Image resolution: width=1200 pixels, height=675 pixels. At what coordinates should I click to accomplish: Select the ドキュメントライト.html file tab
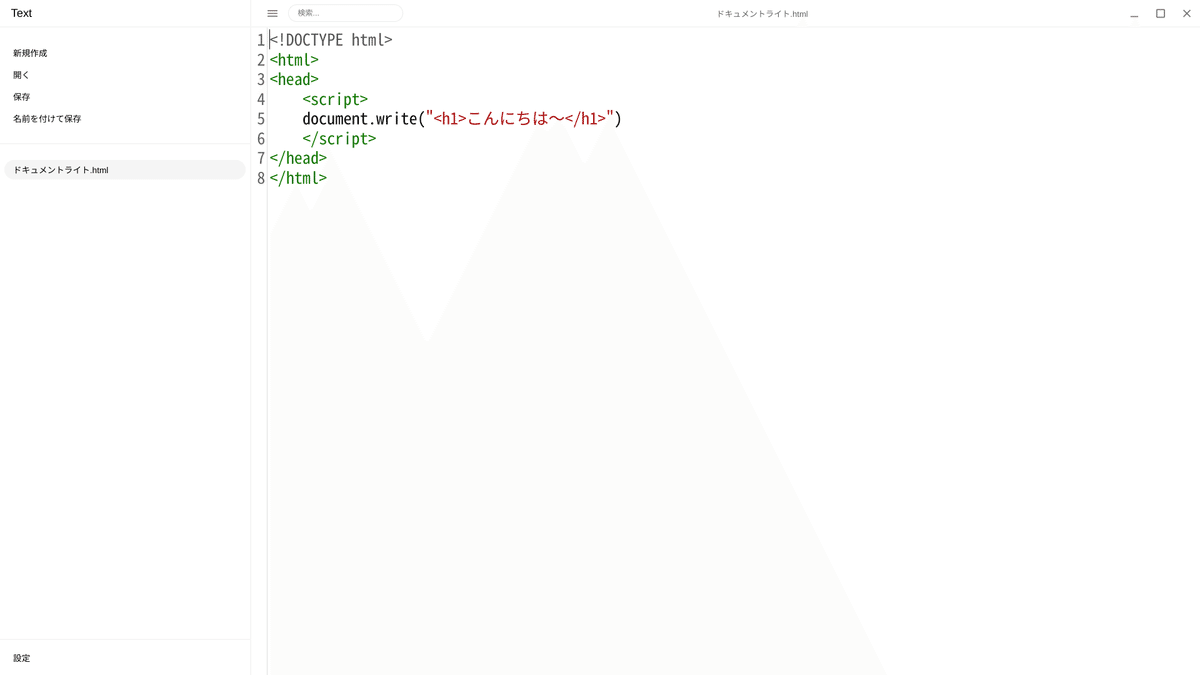pos(125,170)
